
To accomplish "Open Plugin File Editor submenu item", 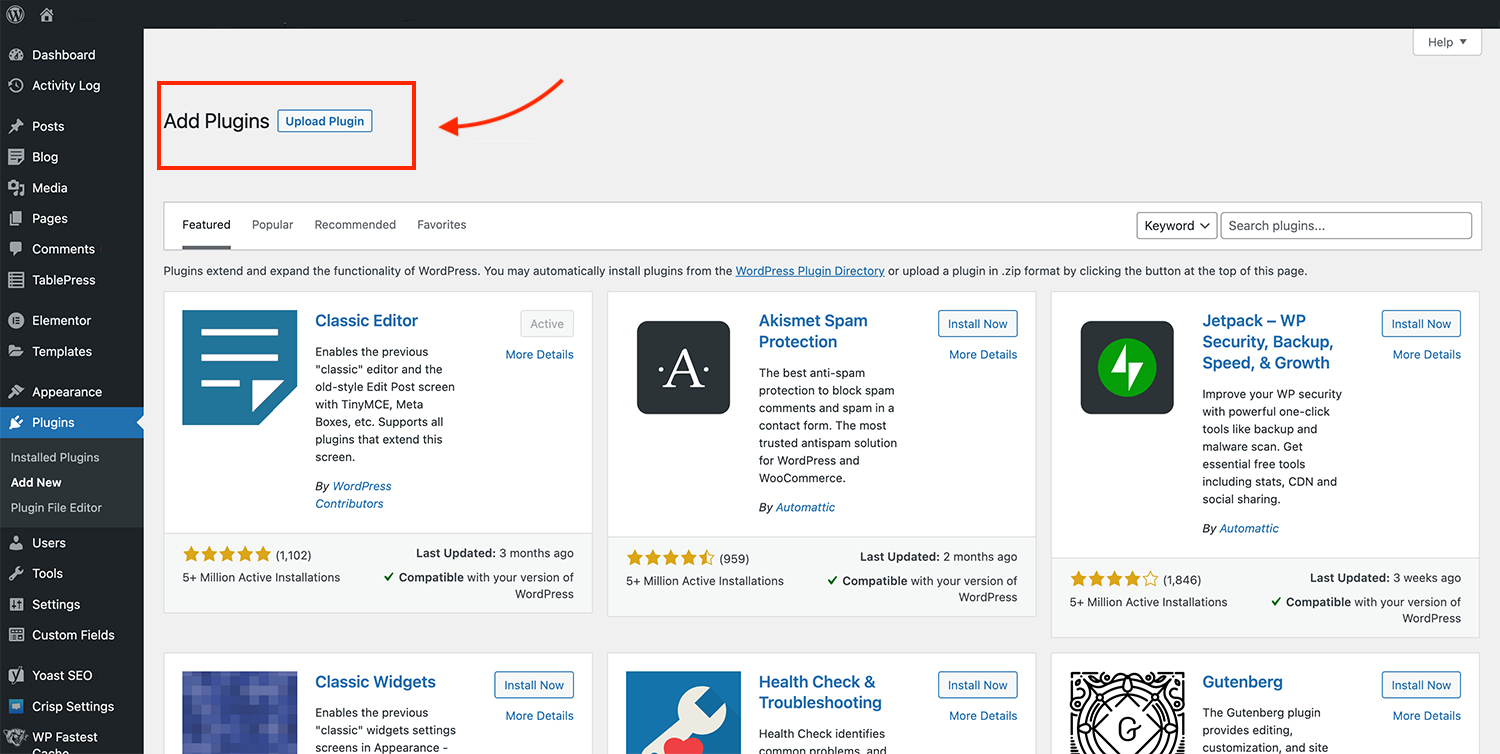I will [56, 508].
